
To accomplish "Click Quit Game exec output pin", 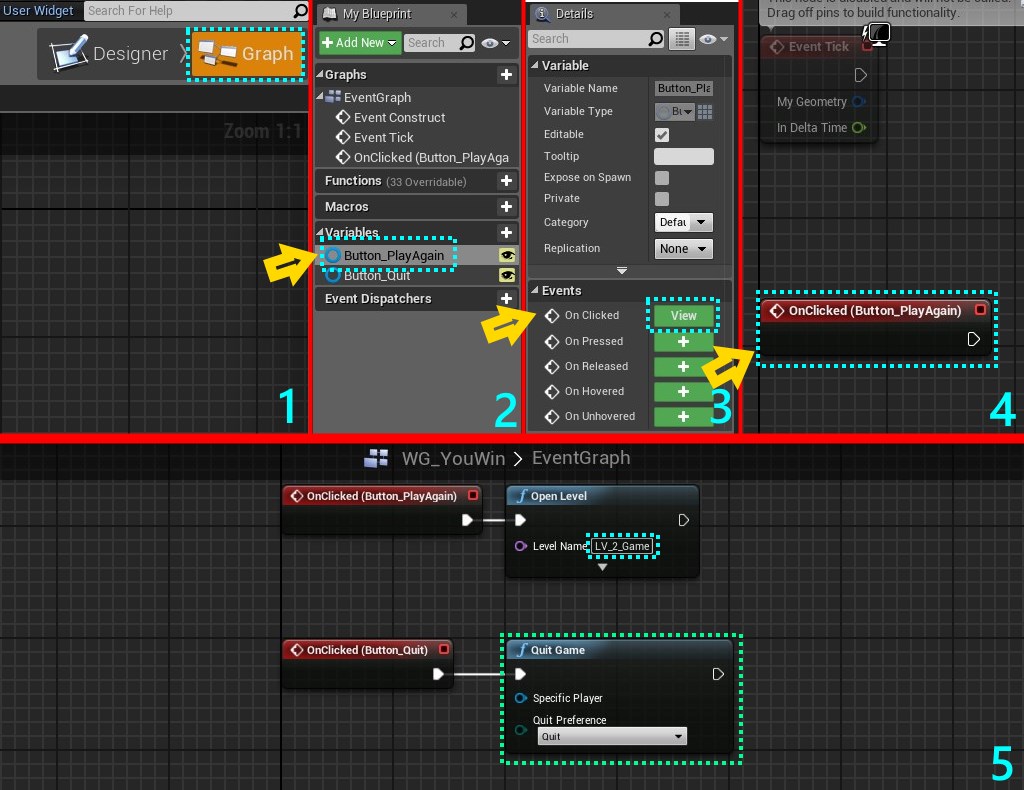I will pos(718,674).
